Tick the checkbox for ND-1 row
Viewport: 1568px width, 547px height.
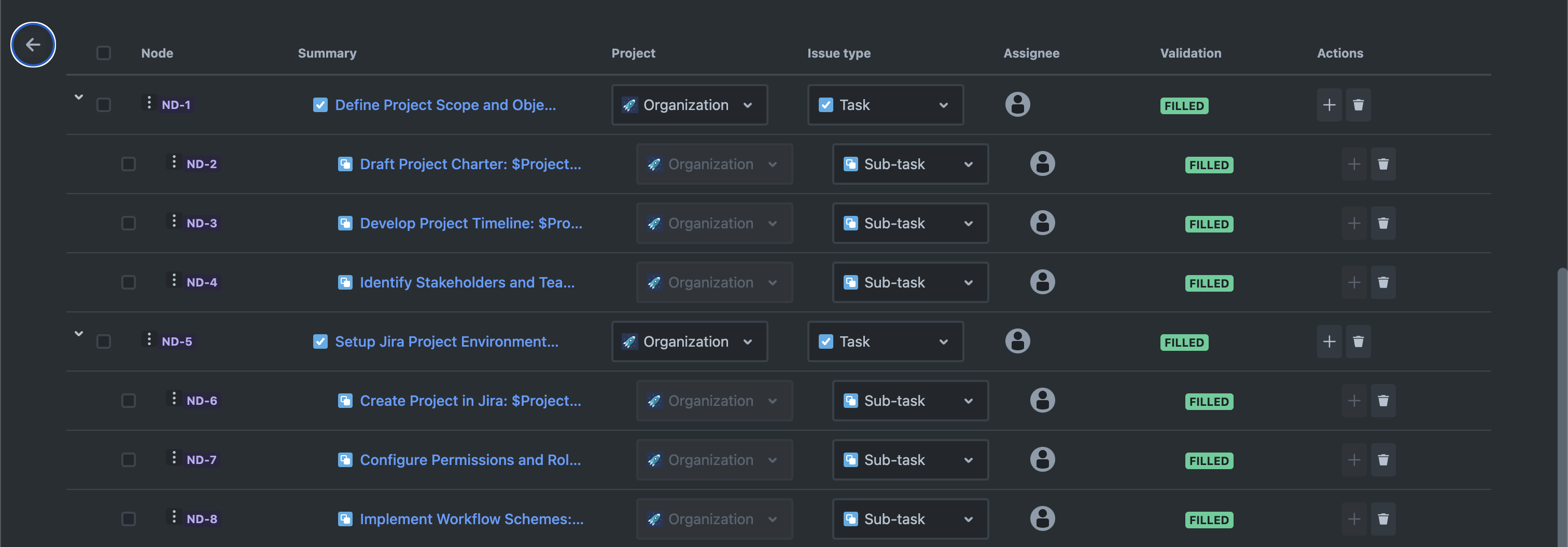point(104,105)
